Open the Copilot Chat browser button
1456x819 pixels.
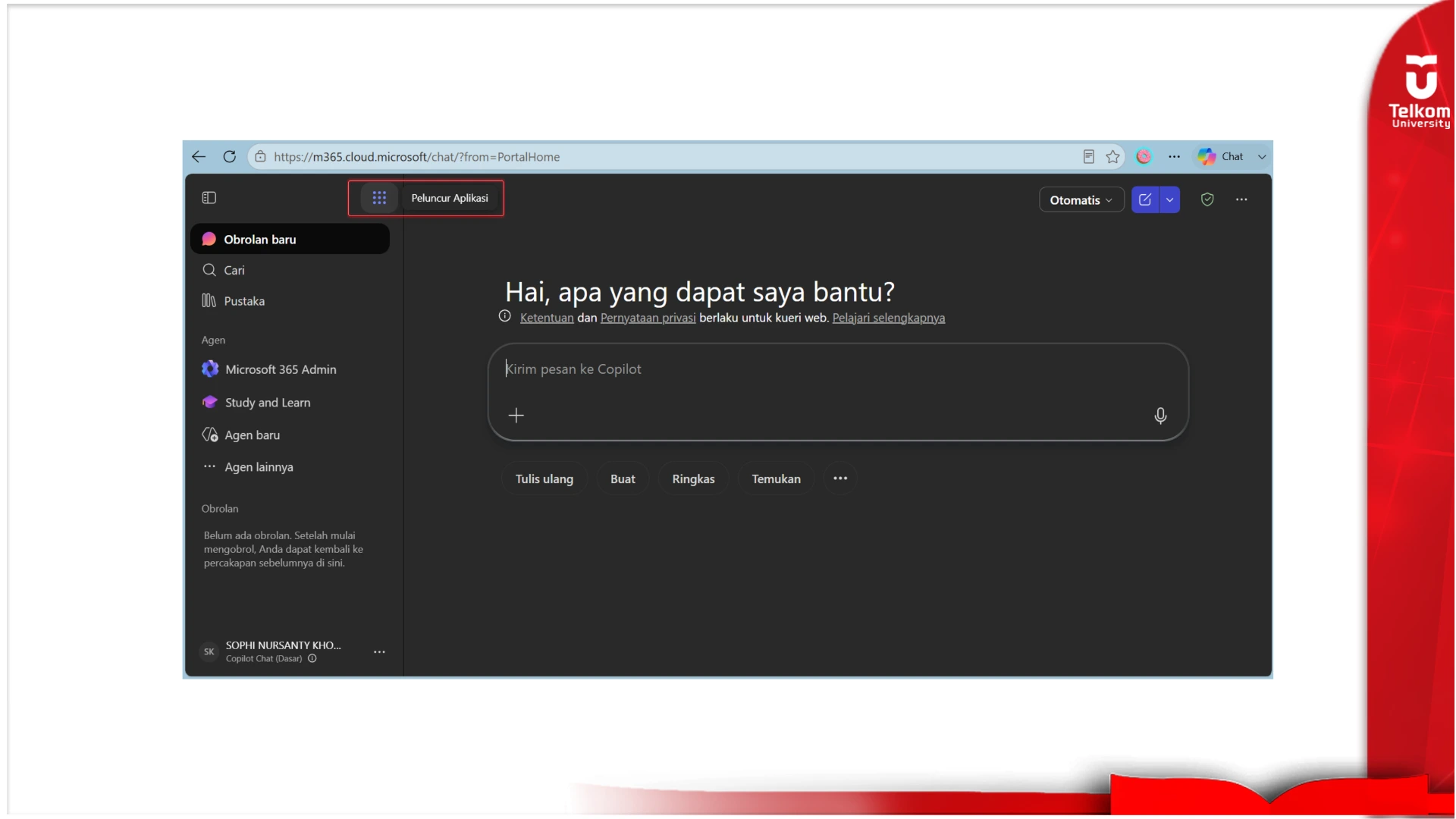click(x=1220, y=157)
